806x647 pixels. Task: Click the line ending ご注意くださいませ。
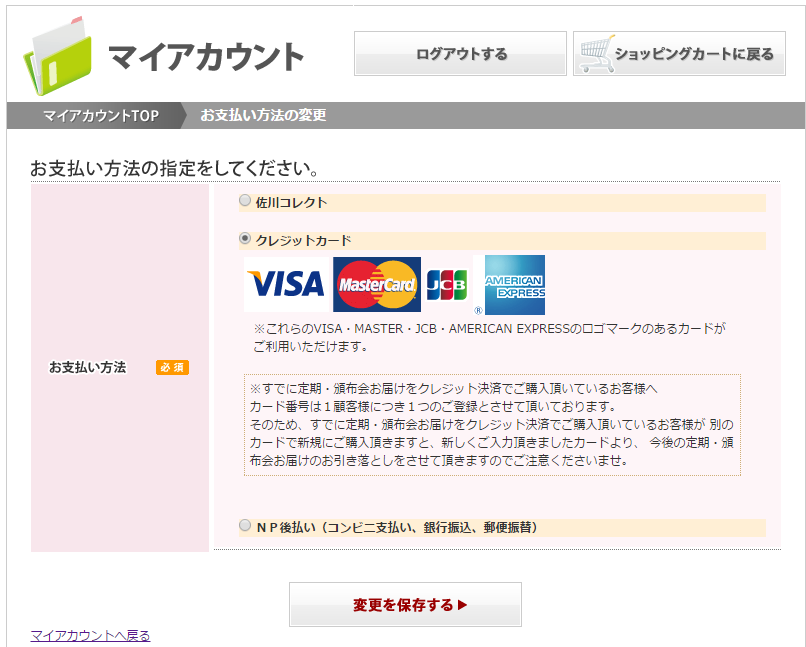(439, 460)
